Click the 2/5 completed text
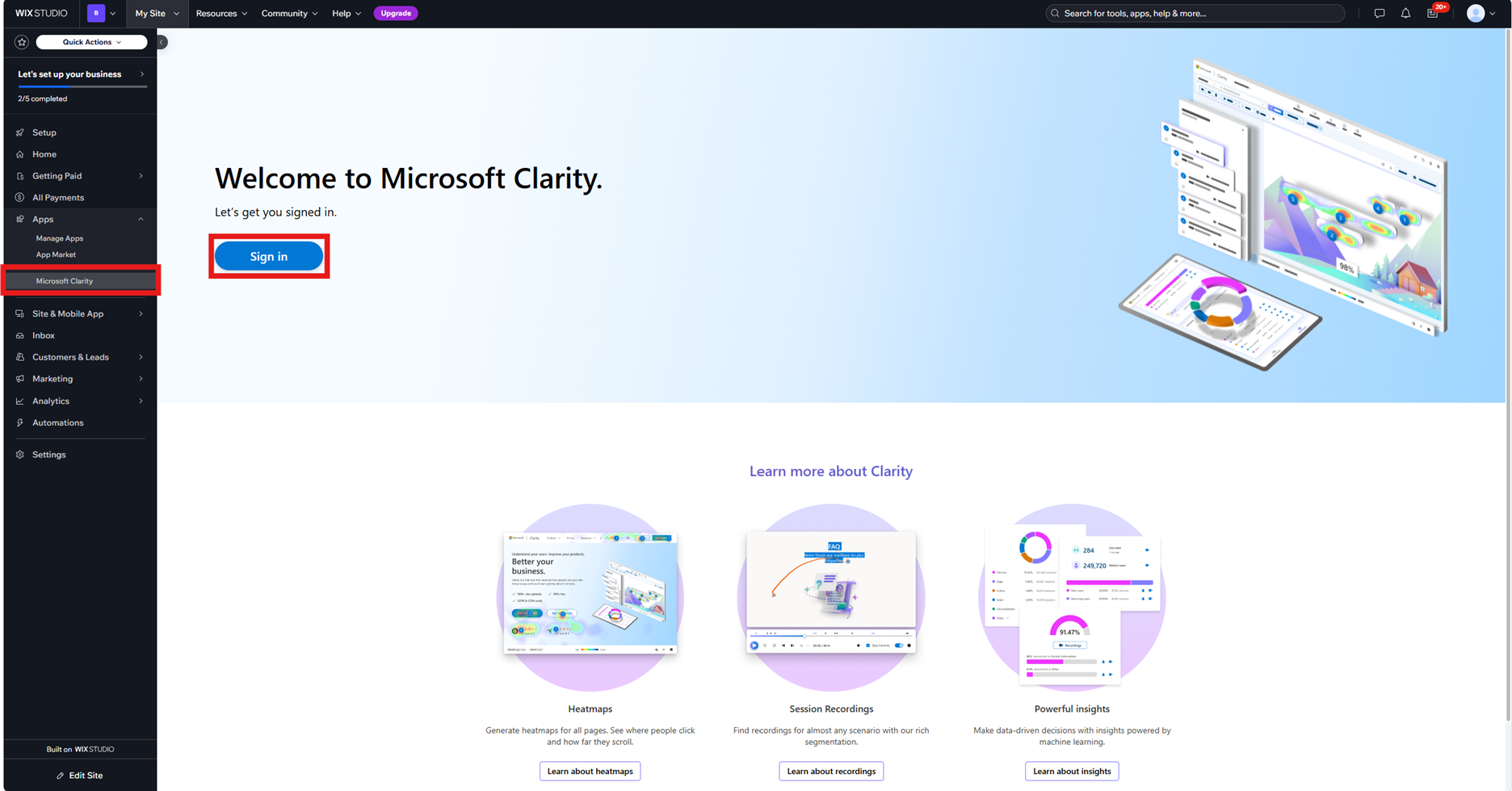Screen dimensions: 1512x791 (43, 99)
